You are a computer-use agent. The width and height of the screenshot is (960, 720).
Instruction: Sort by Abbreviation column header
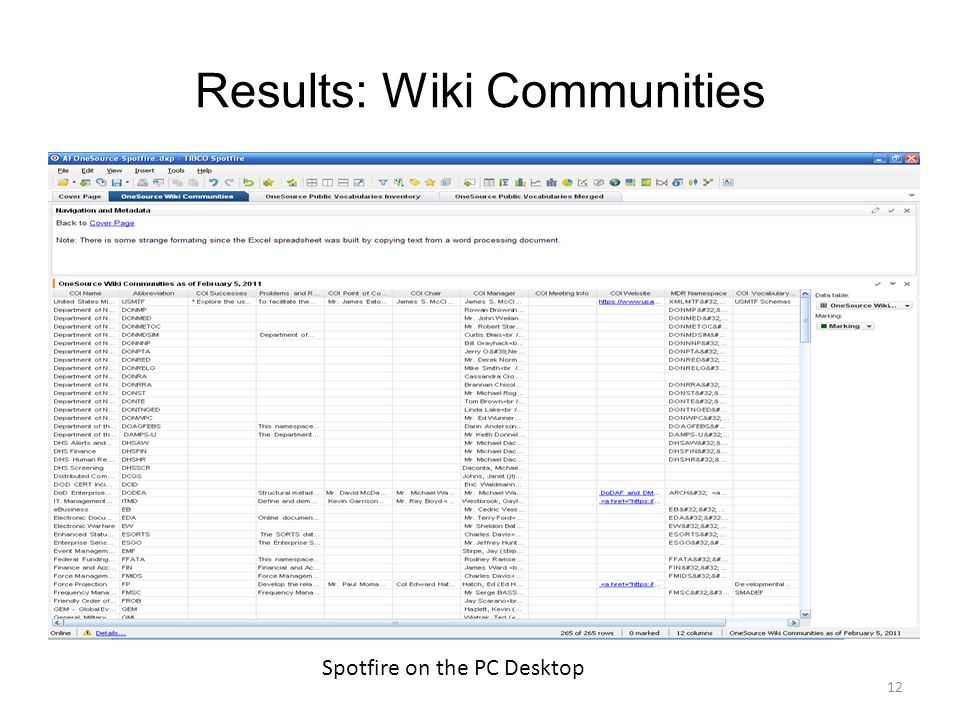click(x=154, y=293)
